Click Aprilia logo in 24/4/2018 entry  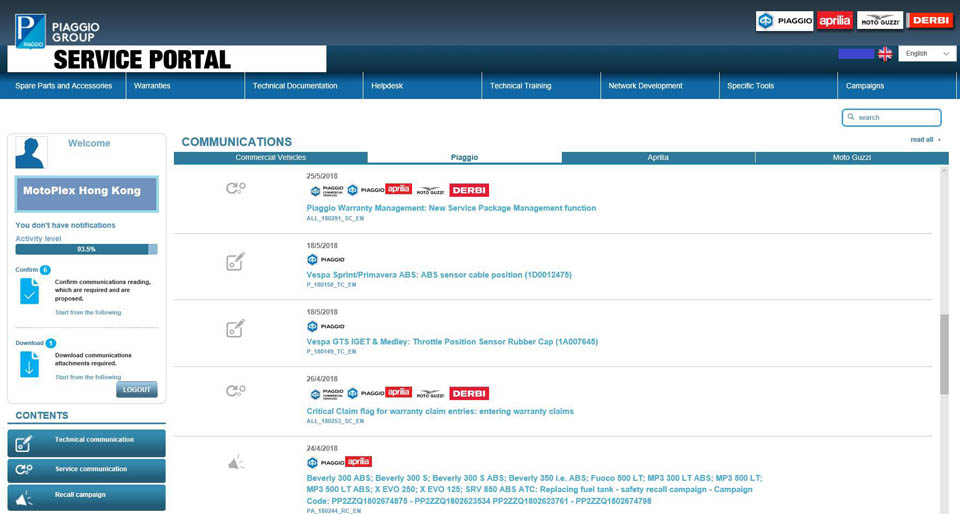point(358,461)
